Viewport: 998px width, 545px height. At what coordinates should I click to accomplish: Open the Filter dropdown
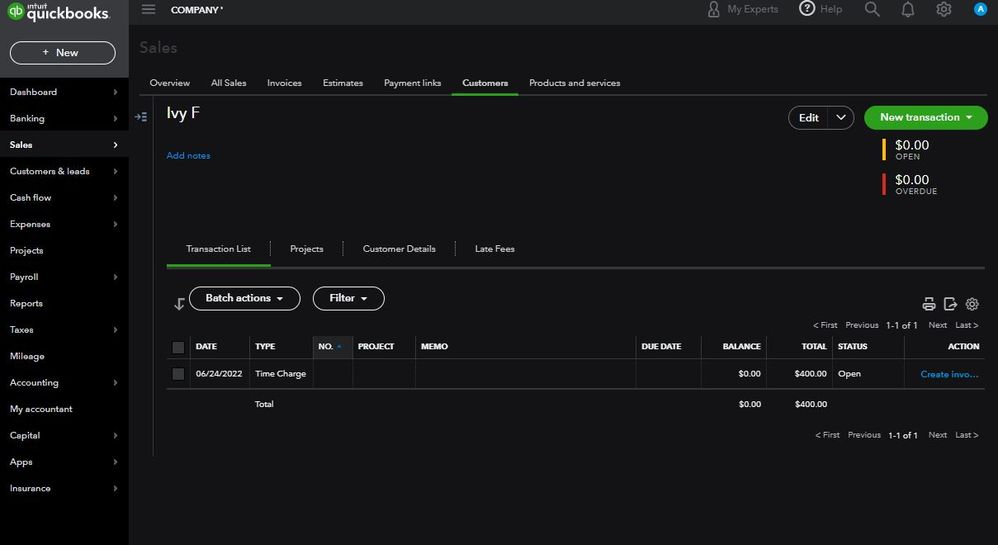click(x=348, y=298)
